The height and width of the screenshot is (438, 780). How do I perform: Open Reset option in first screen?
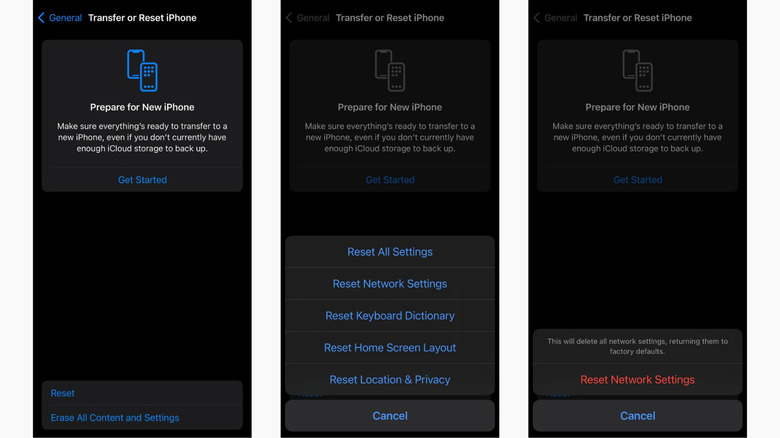pos(142,393)
